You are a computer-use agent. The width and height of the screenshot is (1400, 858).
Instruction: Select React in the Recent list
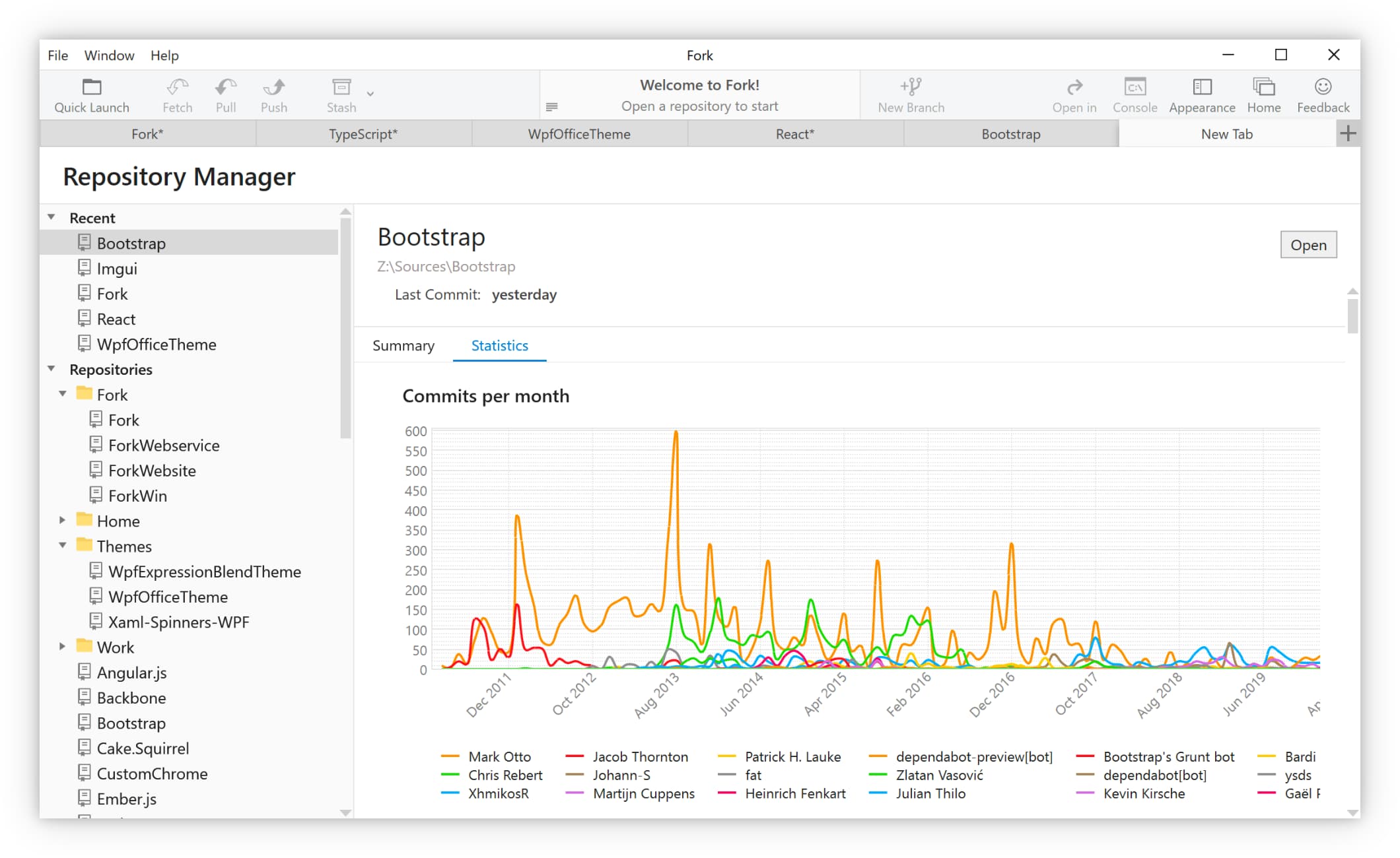[x=190, y=319]
